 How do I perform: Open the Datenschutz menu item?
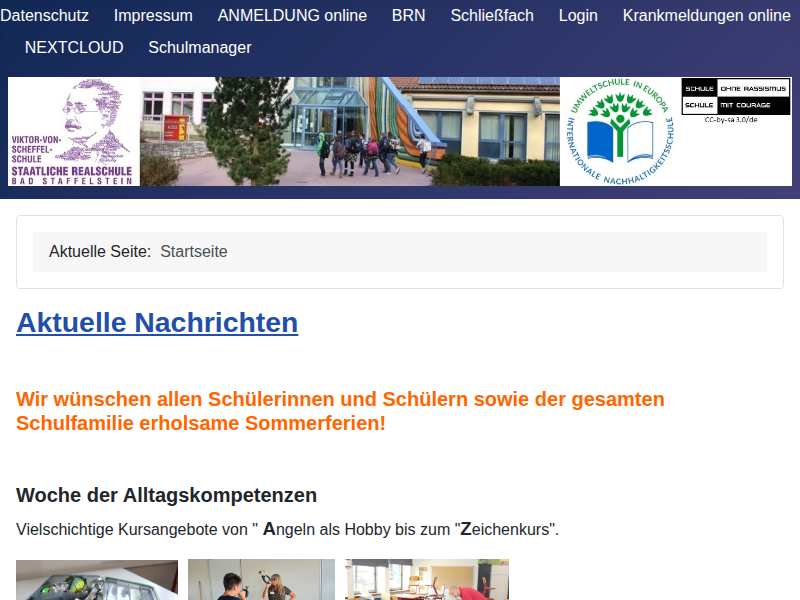click(x=44, y=15)
